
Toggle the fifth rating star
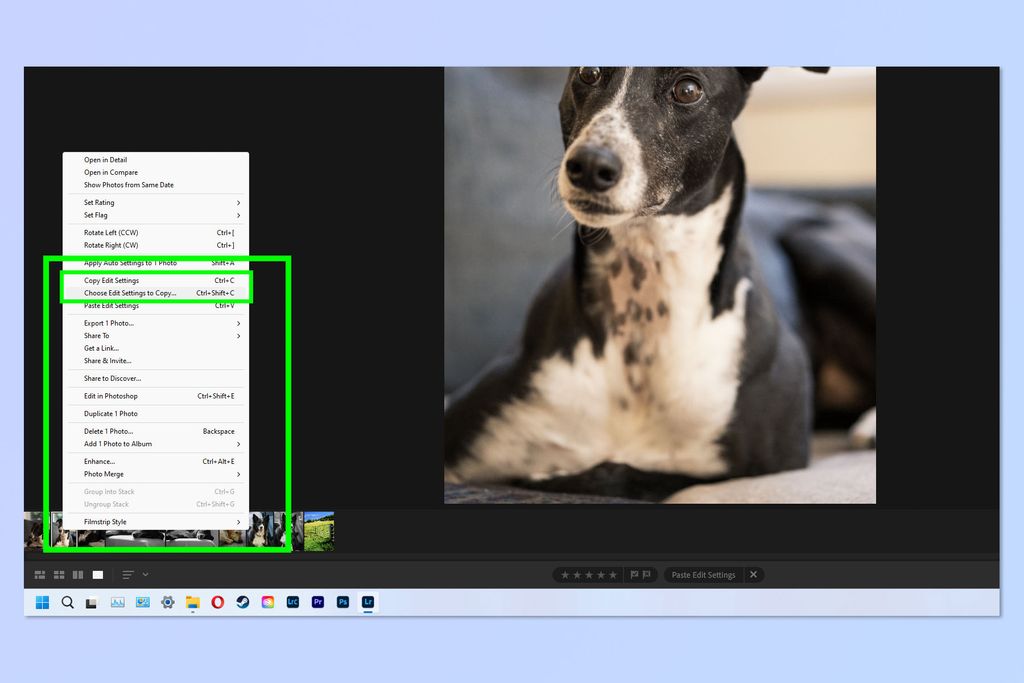pos(615,574)
